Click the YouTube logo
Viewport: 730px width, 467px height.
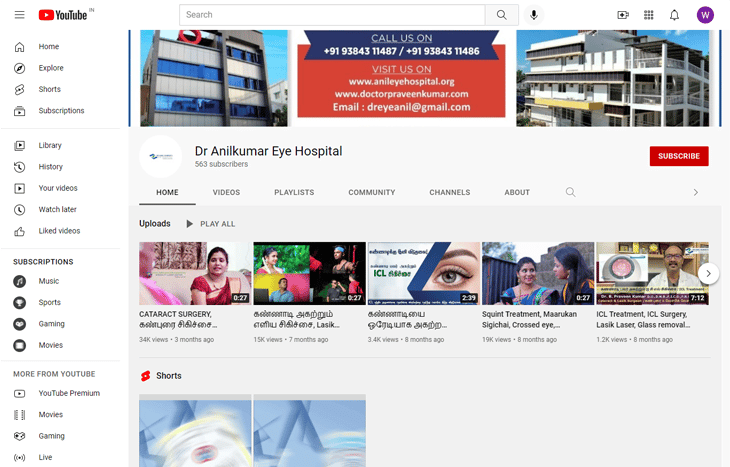coord(63,15)
